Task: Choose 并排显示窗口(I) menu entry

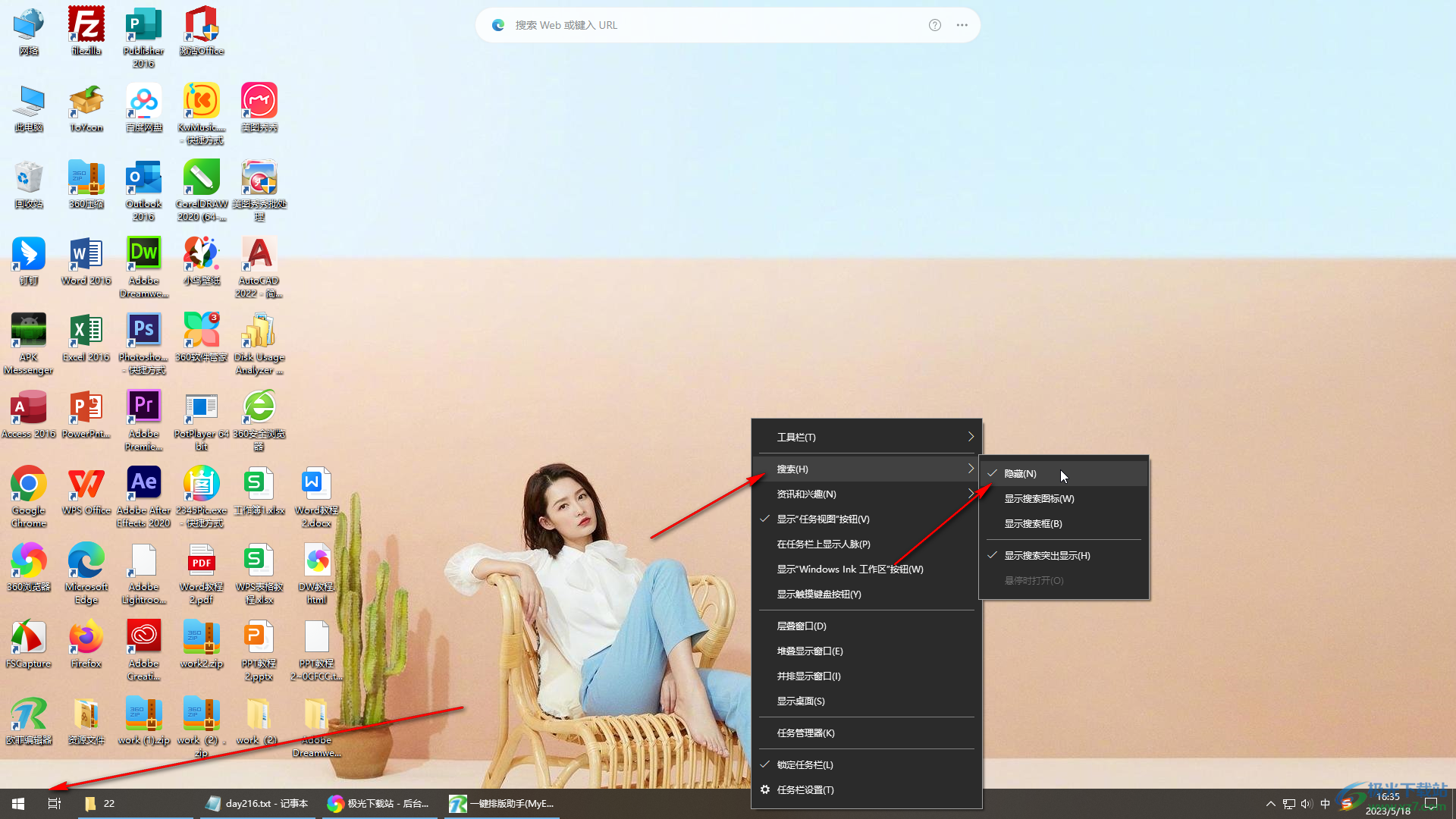Action: click(x=867, y=676)
